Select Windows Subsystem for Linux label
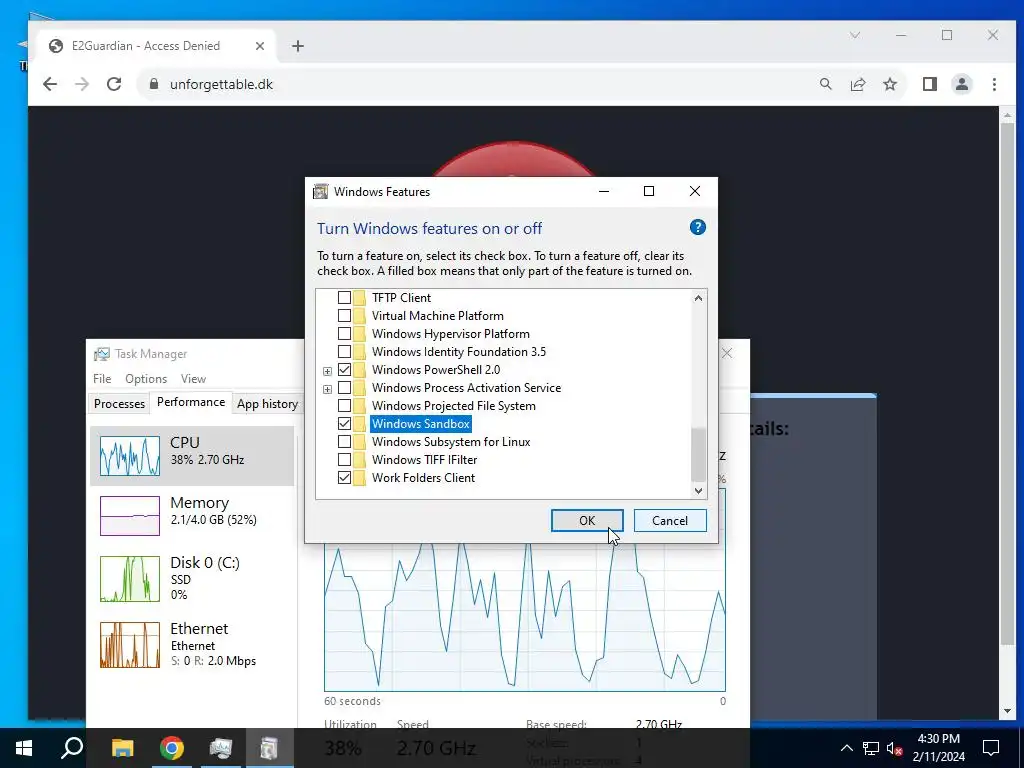Image resolution: width=1024 pixels, height=768 pixels. (x=451, y=441)
